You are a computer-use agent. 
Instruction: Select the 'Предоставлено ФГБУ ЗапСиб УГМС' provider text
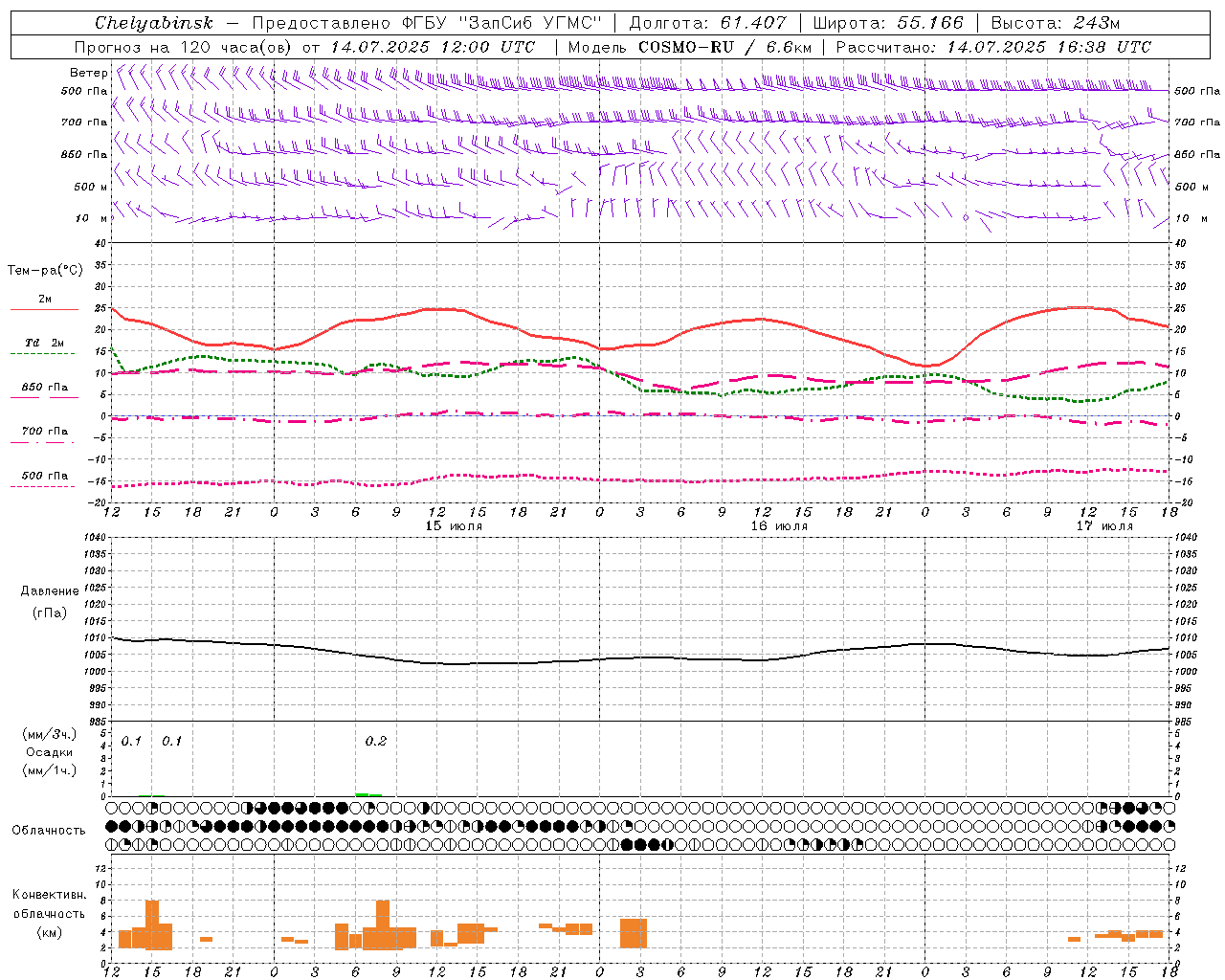click(x=427, y=23)
